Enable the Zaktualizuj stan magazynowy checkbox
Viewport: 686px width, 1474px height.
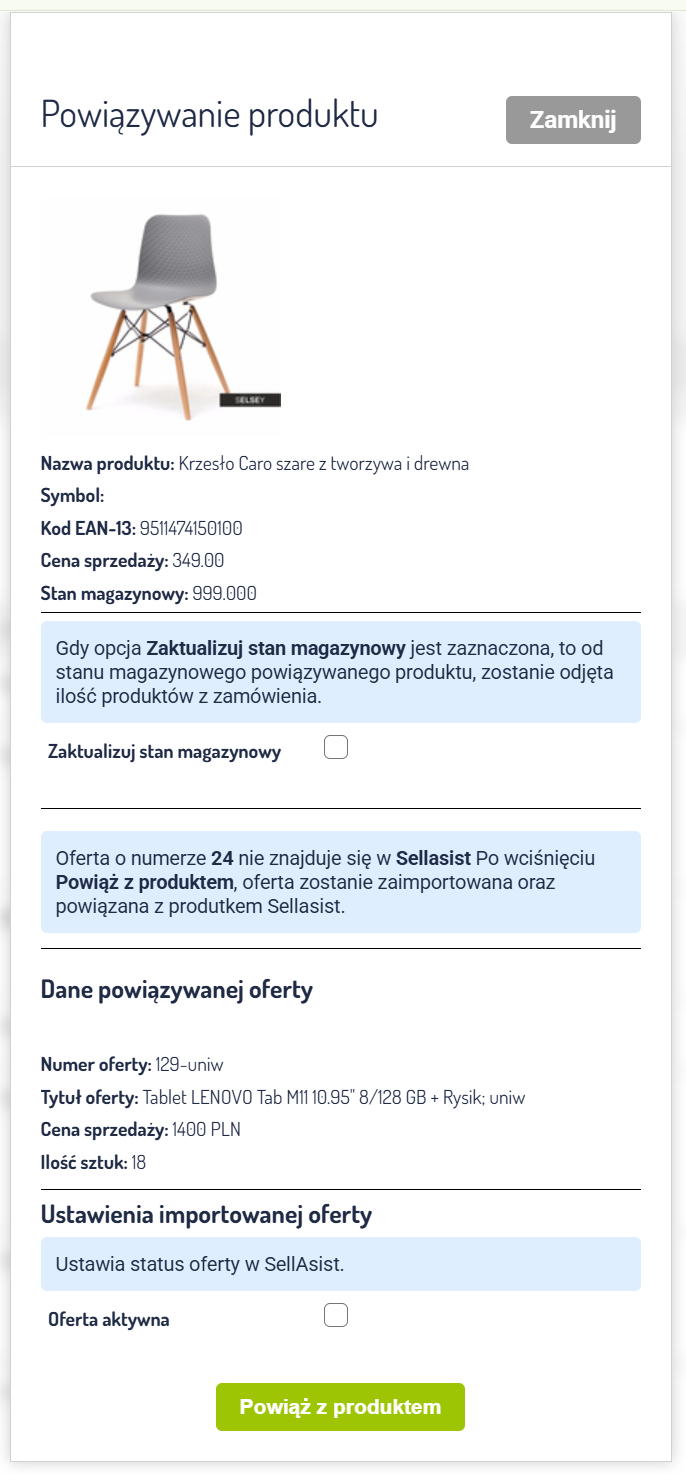click(x=336, y=748)
